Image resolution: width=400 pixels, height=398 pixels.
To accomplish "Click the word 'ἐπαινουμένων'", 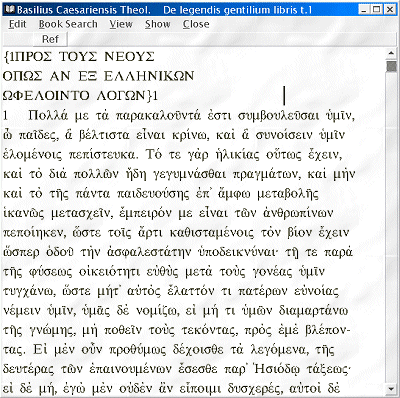I will coord(130,370).
